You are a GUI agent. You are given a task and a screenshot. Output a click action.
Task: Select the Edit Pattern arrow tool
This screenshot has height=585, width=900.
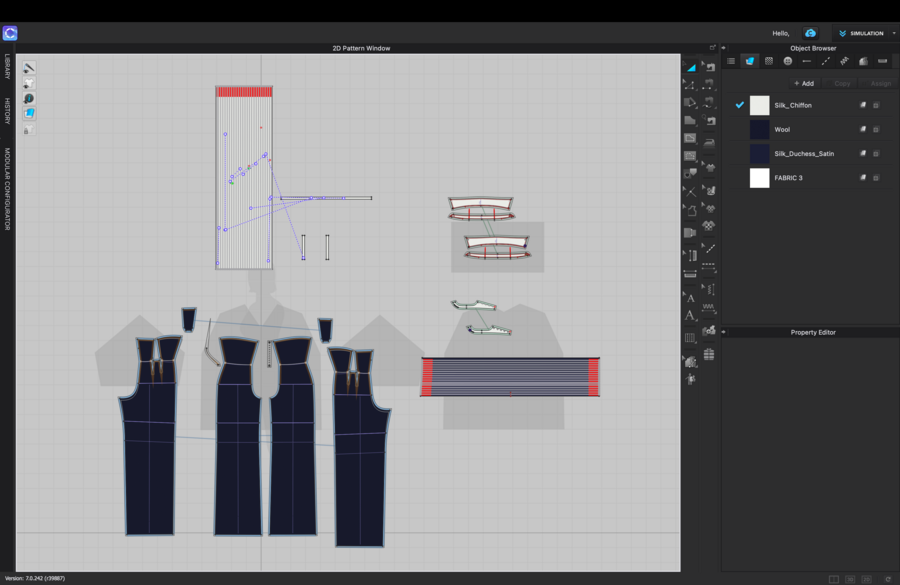tap(691, 67)
